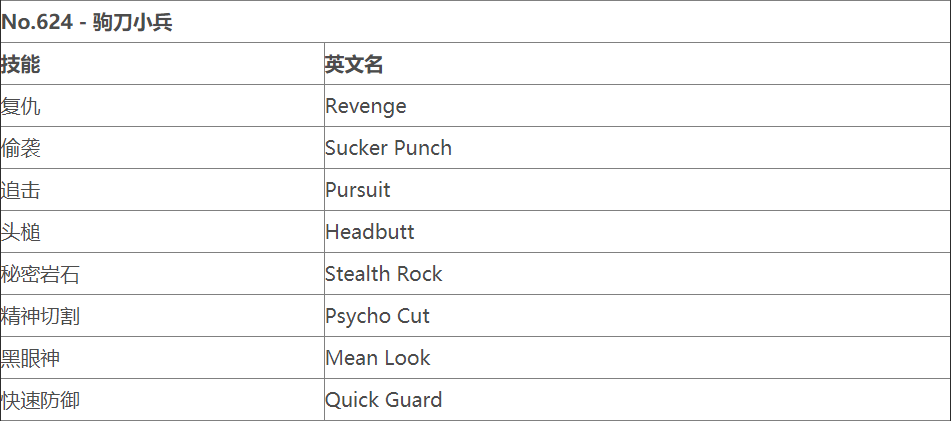
Task: Select the 秘密岩石 skill cell
Action: point(40,274)
